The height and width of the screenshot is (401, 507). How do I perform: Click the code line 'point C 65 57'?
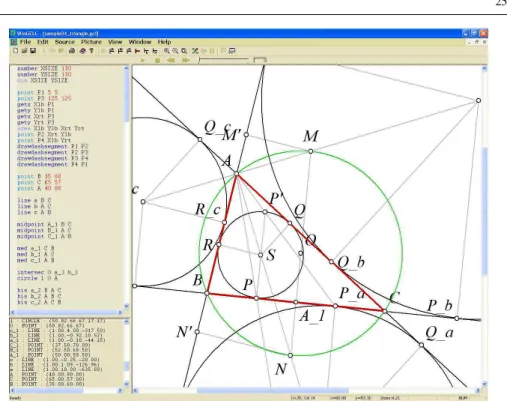[x=39, y=182]
